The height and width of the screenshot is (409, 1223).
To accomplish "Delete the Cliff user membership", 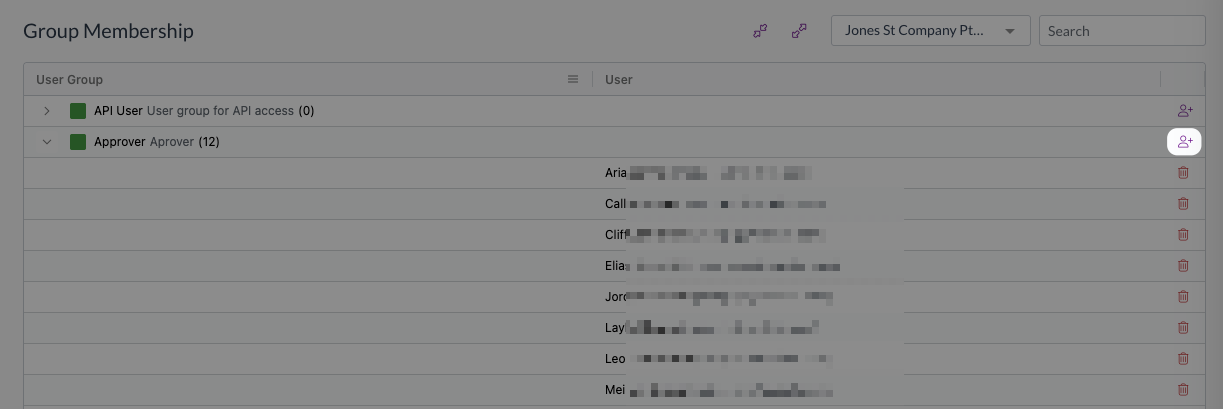I will (1183, 235).
